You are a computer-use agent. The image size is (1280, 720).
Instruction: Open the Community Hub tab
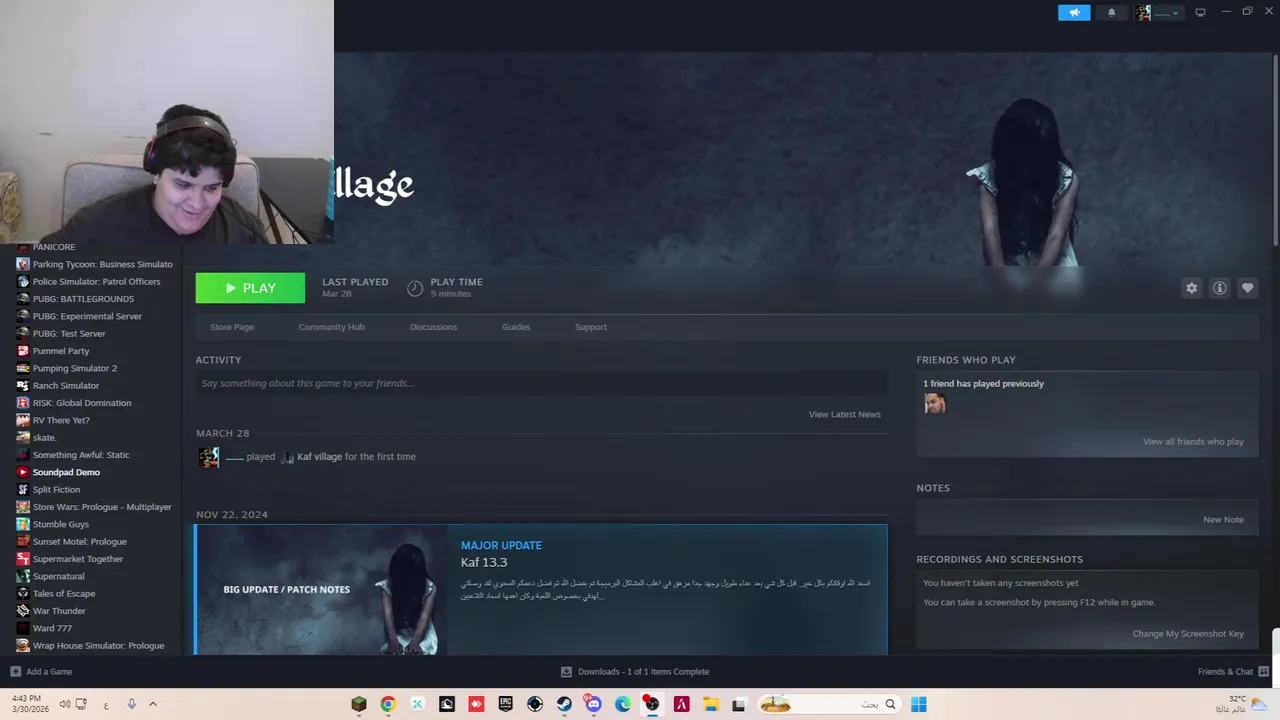pos(331,327)
